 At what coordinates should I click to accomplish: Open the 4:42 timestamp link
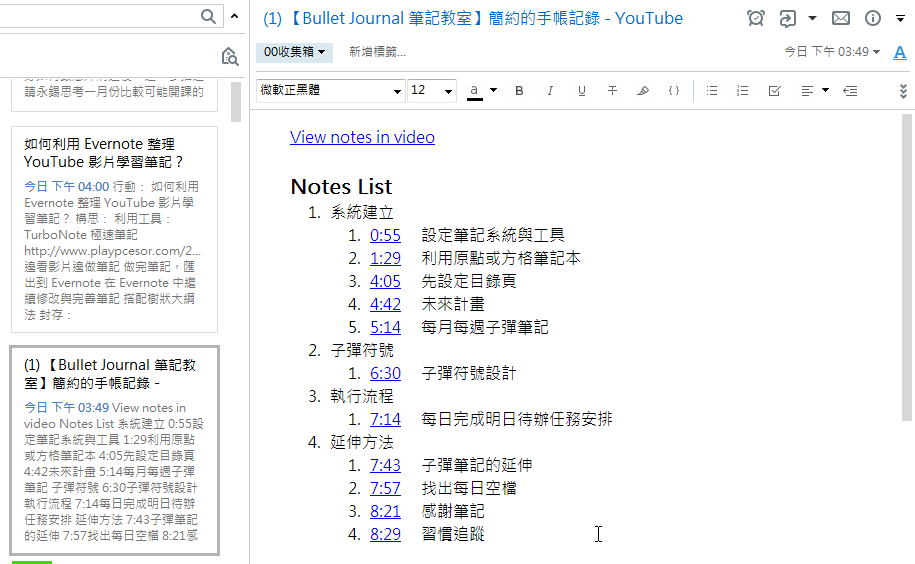click(x=385, y=304)
